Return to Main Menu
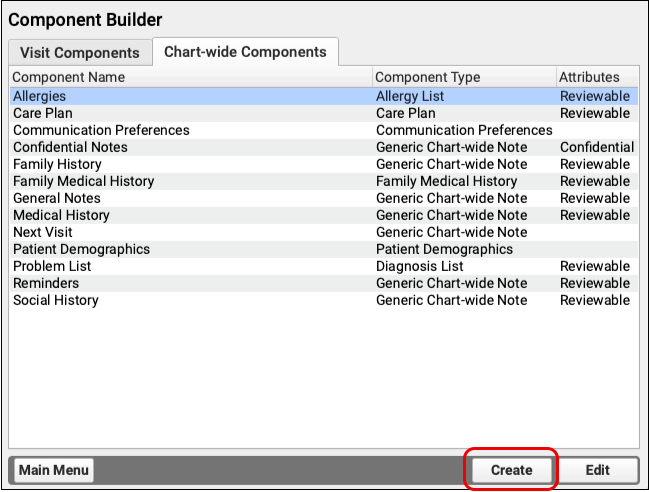 coord(53,470)
